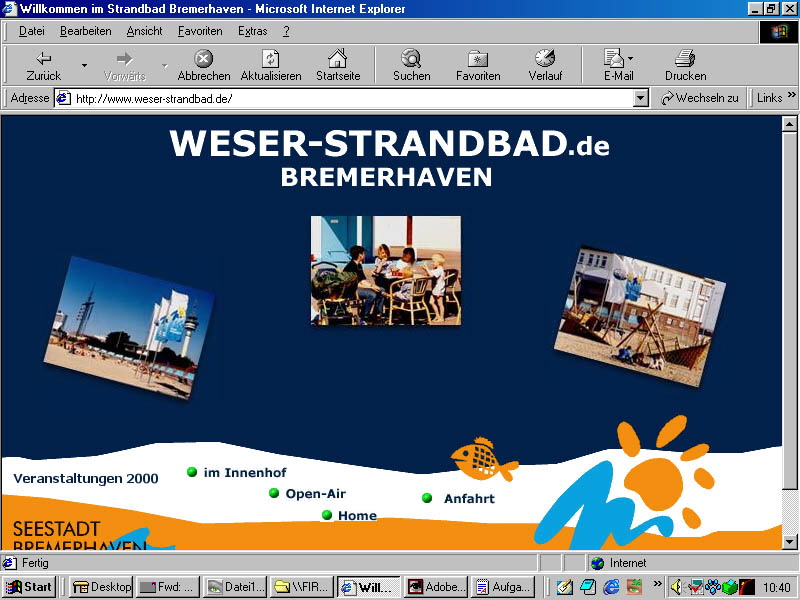This screenshot has height=600, width=800.
Task: Print the page with Drucken
Action: pos(685,66)
